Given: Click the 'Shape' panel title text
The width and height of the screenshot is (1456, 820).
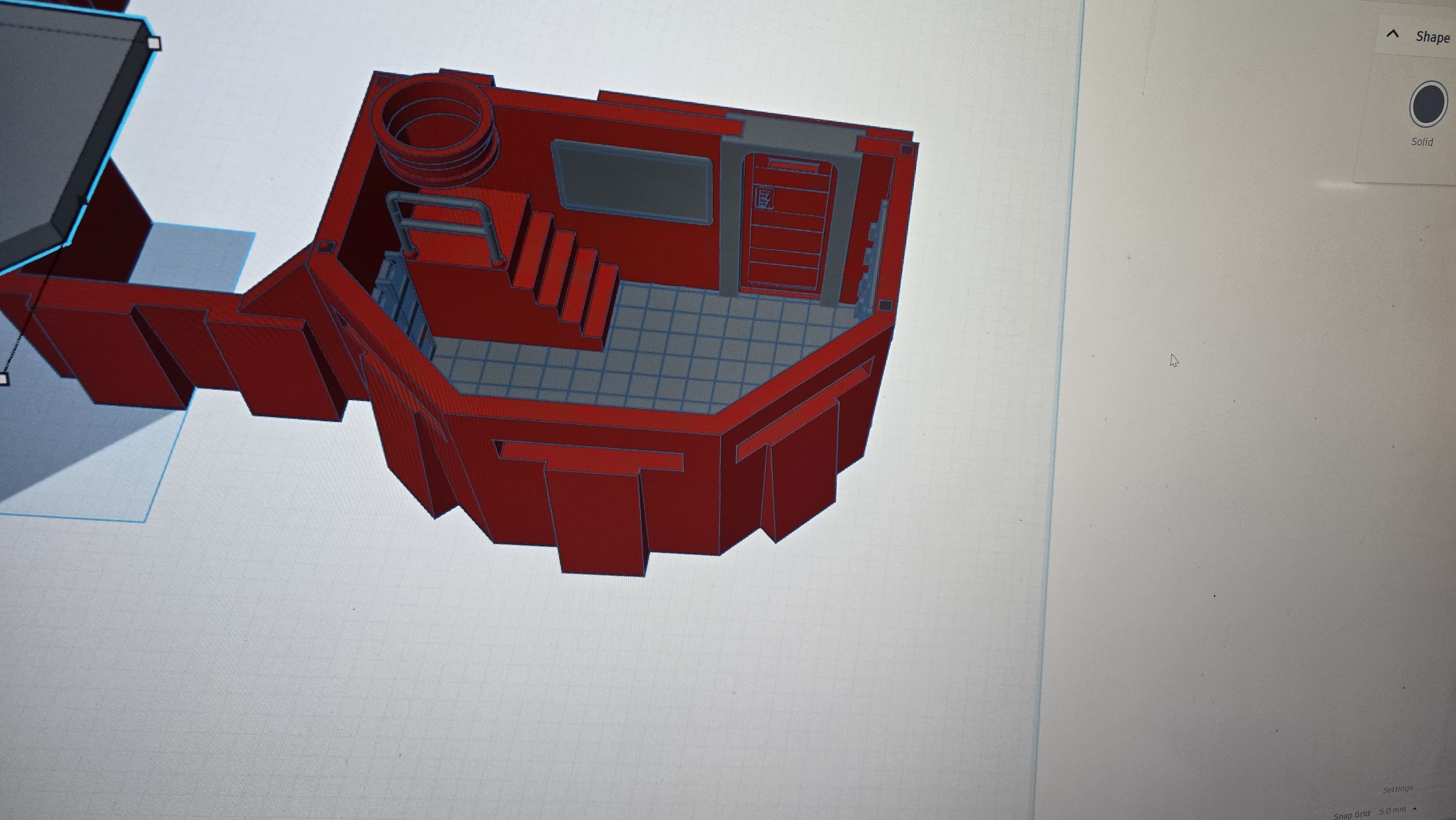Looking at the screenshot, I should pos(1432,38).
